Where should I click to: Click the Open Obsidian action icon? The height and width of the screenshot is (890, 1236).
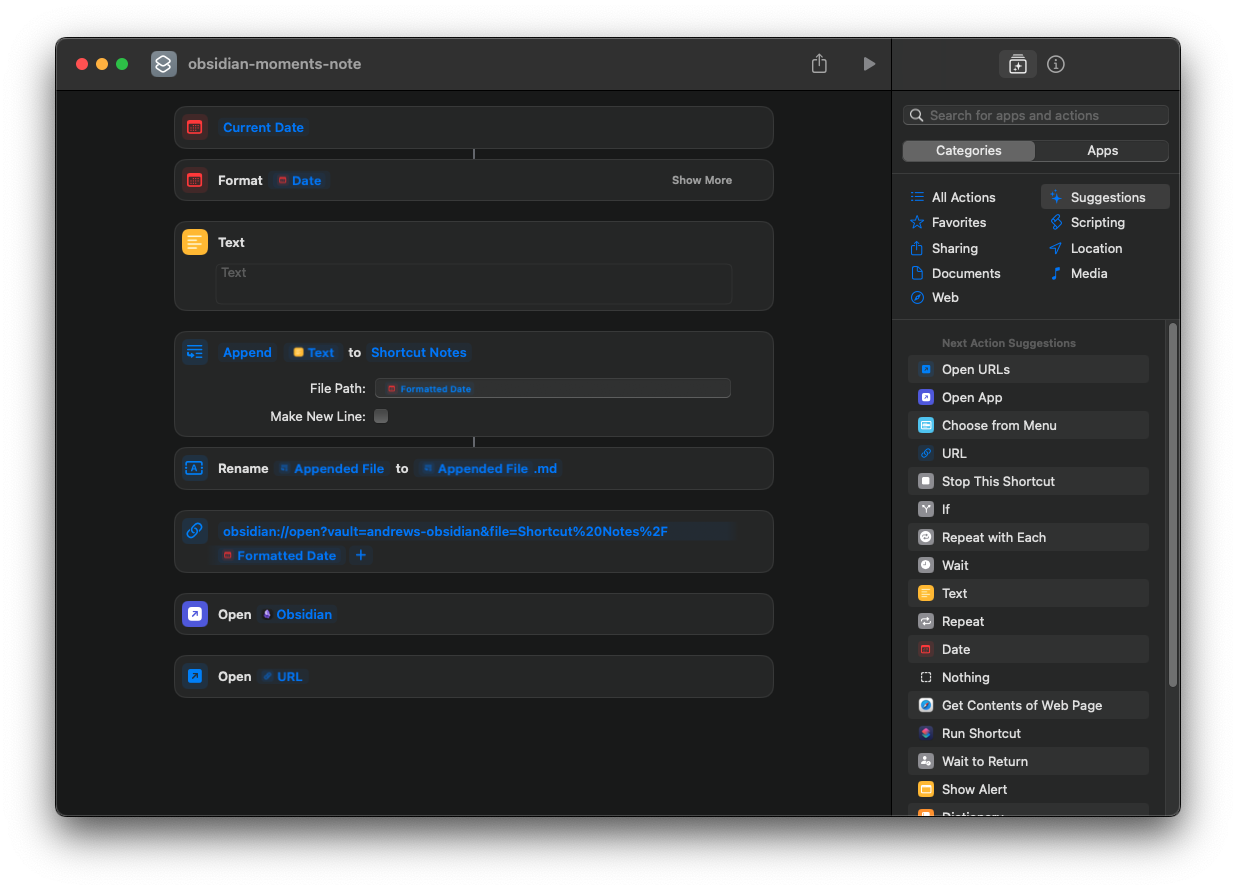coord(195,614)
